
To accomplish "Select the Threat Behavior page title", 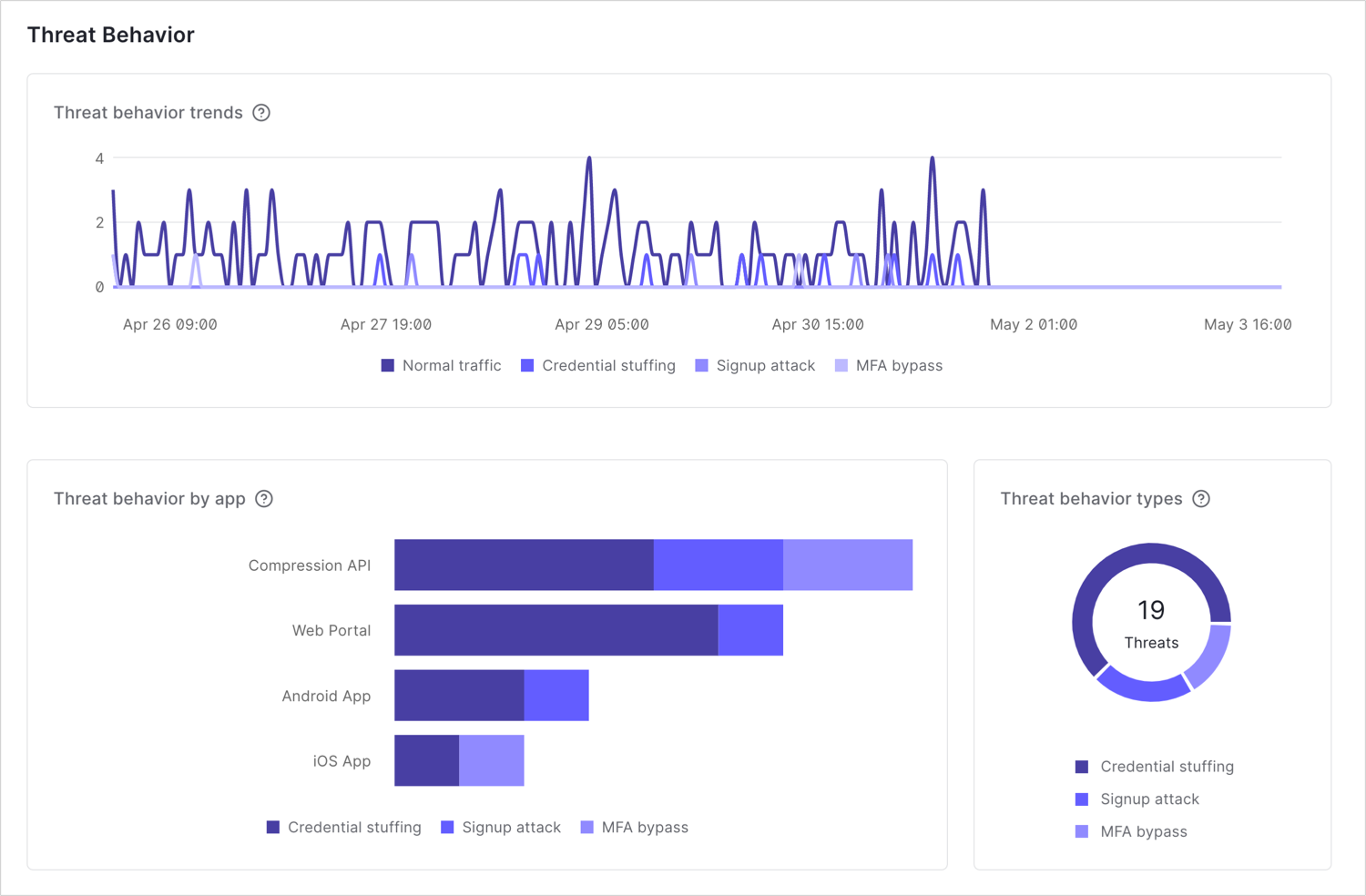I will 110,35.
